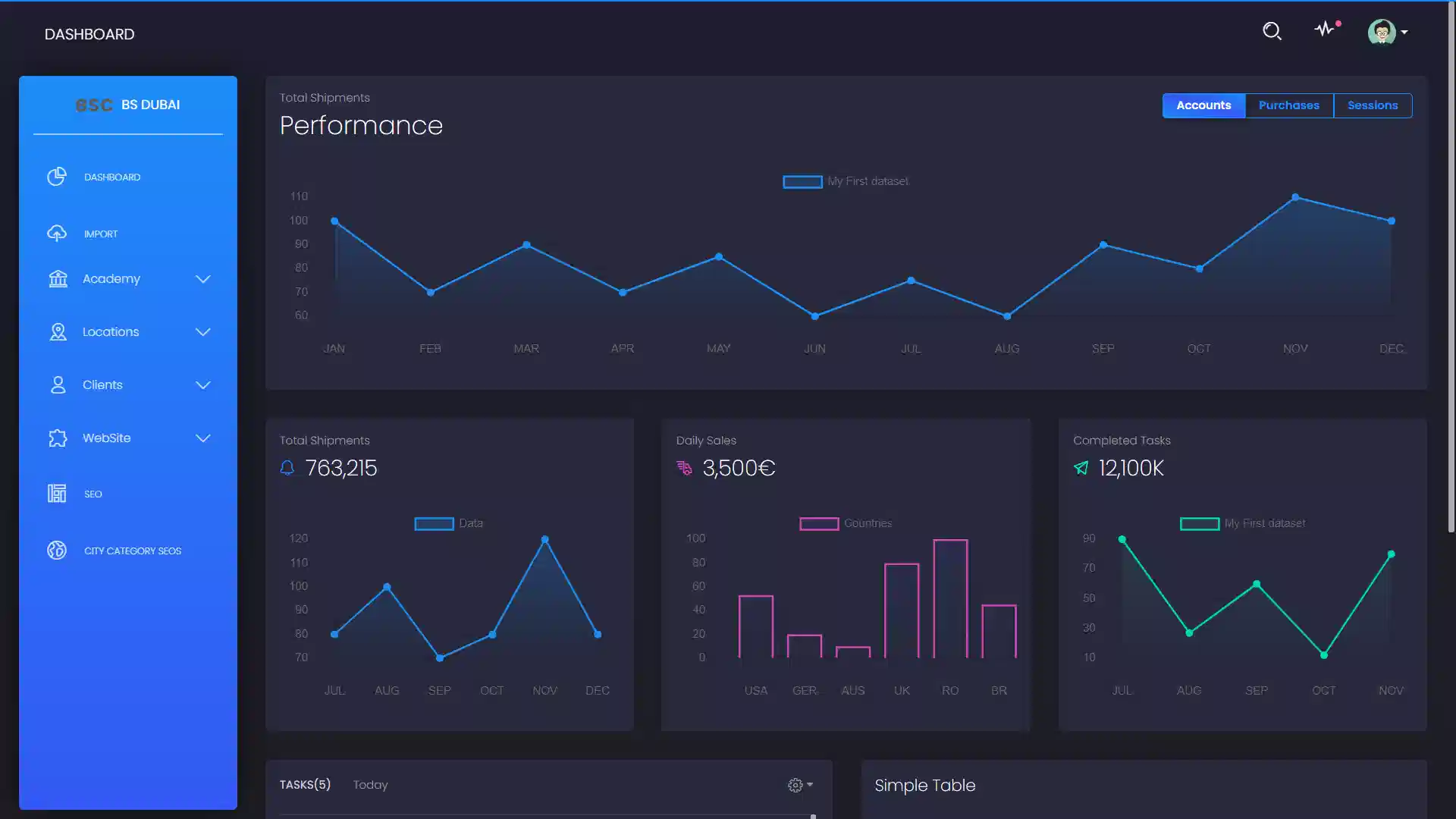Click the Import cloud upload icon
This screenshot has height=819, width=1456.
pos(57,234)
